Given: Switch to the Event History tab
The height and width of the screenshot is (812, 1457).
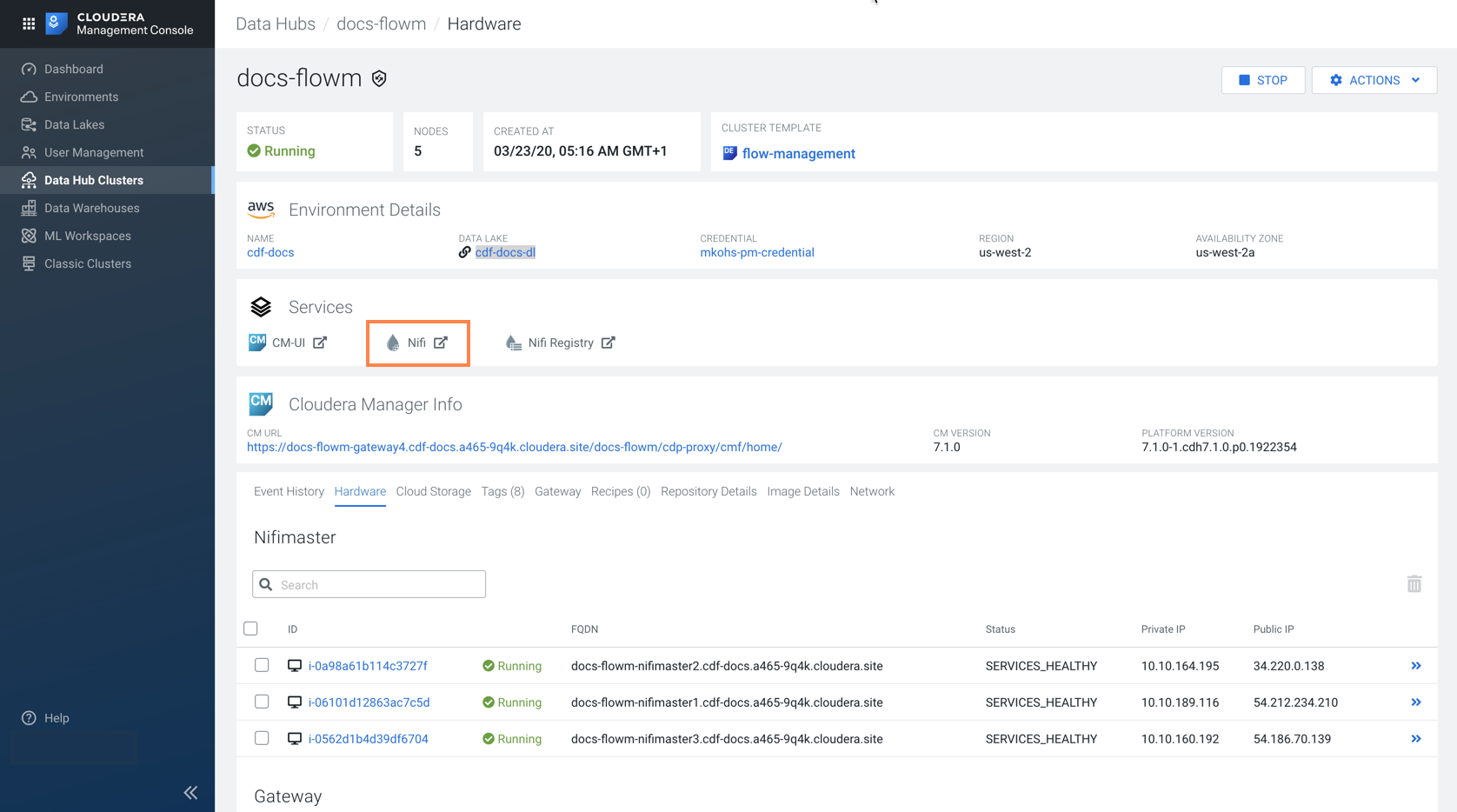Looking at the screenshot, I should 289,491.
